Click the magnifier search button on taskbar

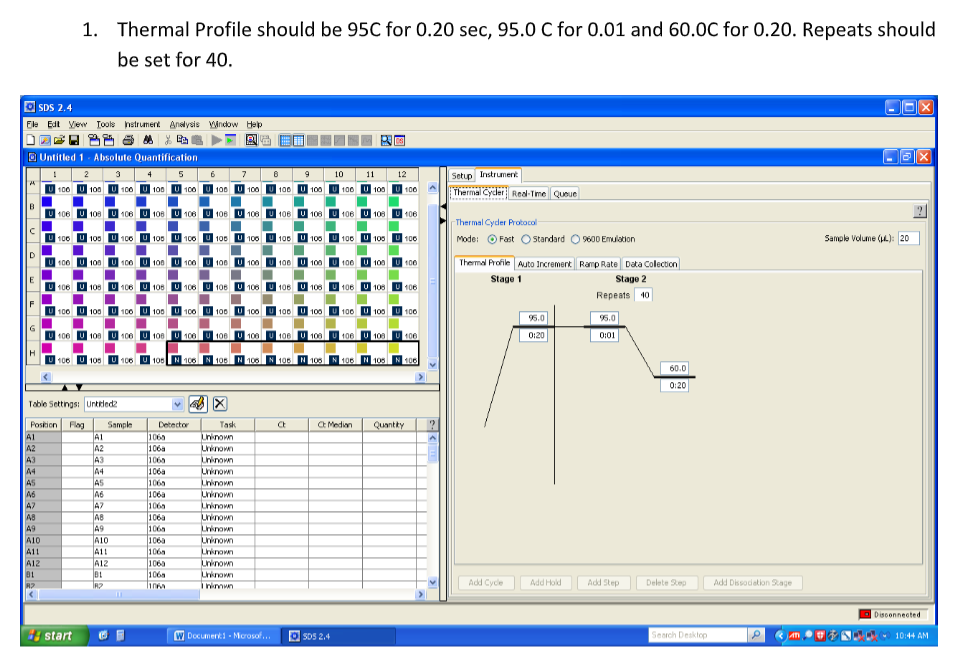tap(756, 635)
